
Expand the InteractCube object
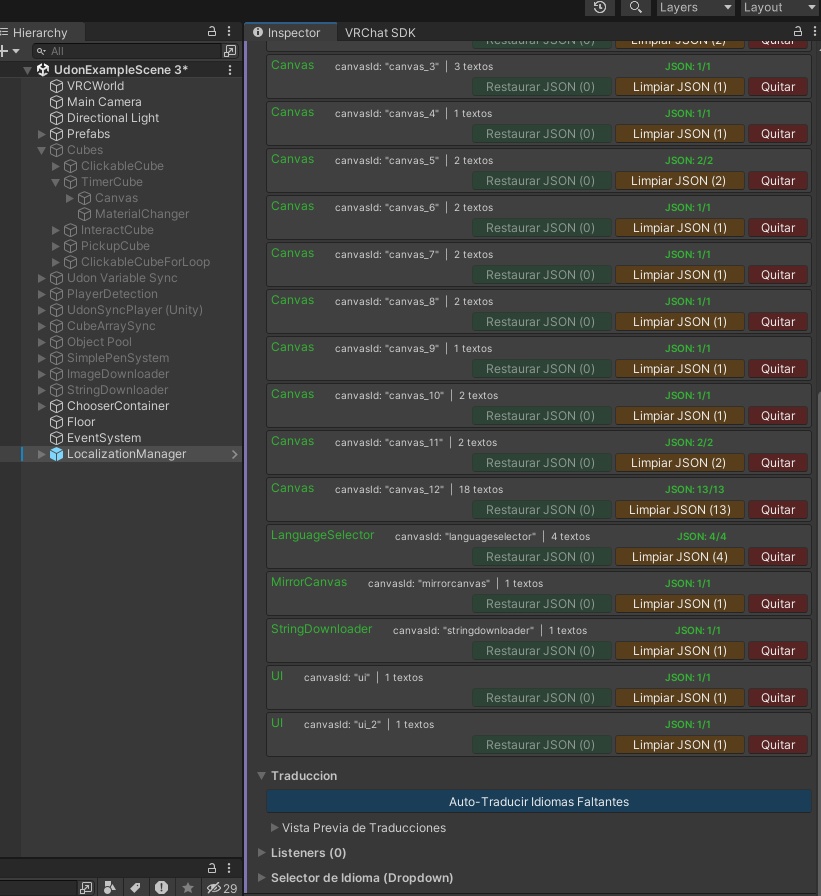tap(55, 230)
